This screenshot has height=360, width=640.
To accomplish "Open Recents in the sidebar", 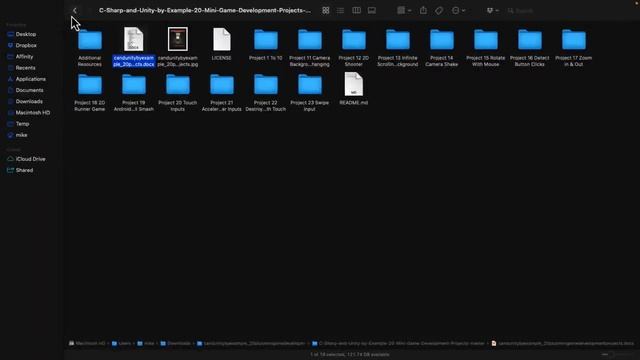I will 25,68.
